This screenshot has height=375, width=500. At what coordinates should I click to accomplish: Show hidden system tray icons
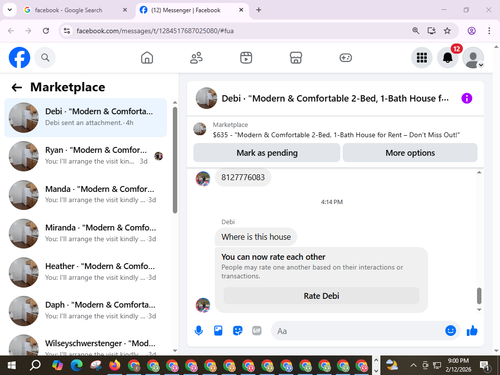tap(413, 365)
